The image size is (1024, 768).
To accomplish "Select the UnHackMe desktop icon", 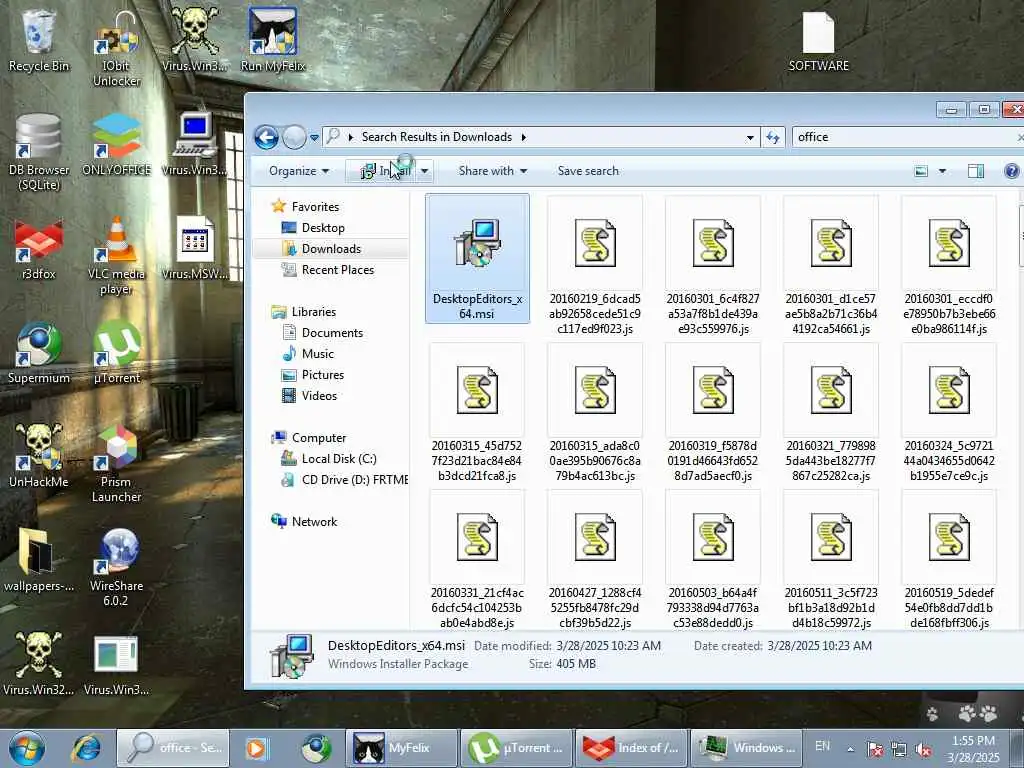I will coord(39,456).
